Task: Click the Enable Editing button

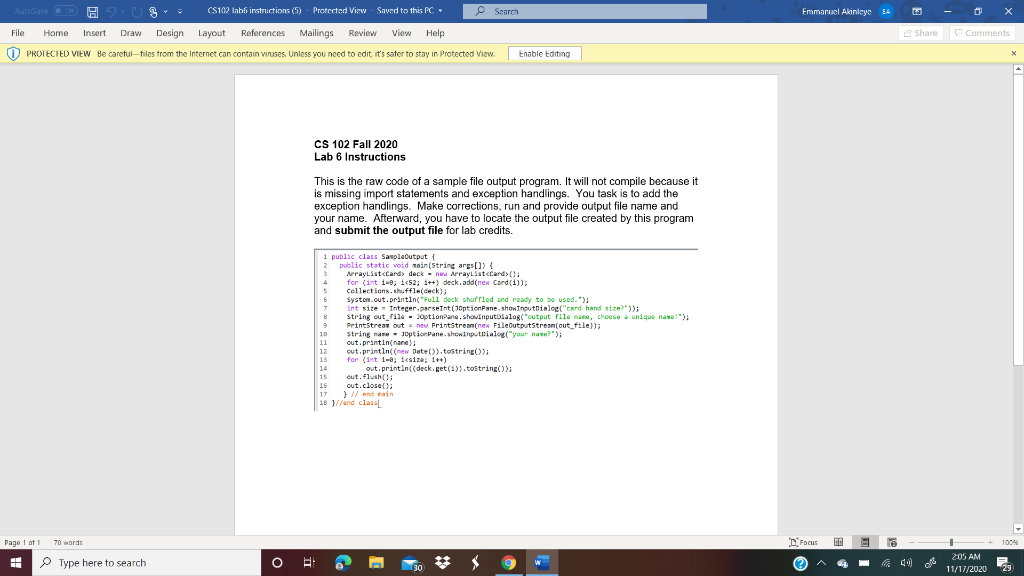Action: (544, 53)
